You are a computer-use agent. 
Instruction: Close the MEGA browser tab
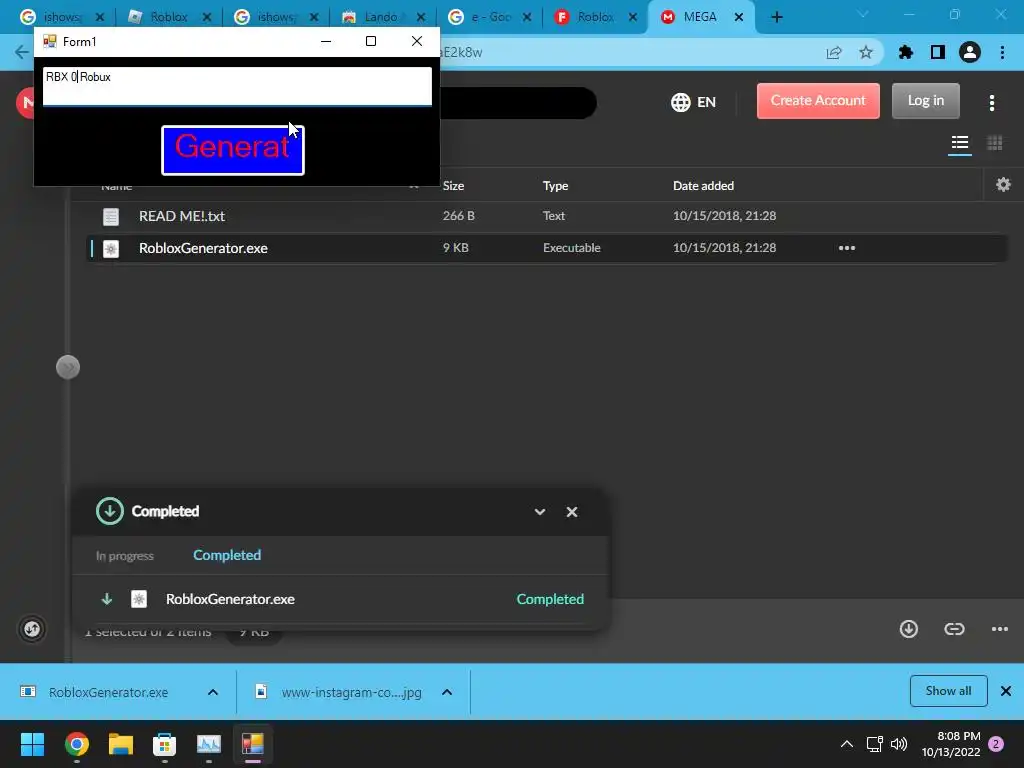tap(739, 17)
